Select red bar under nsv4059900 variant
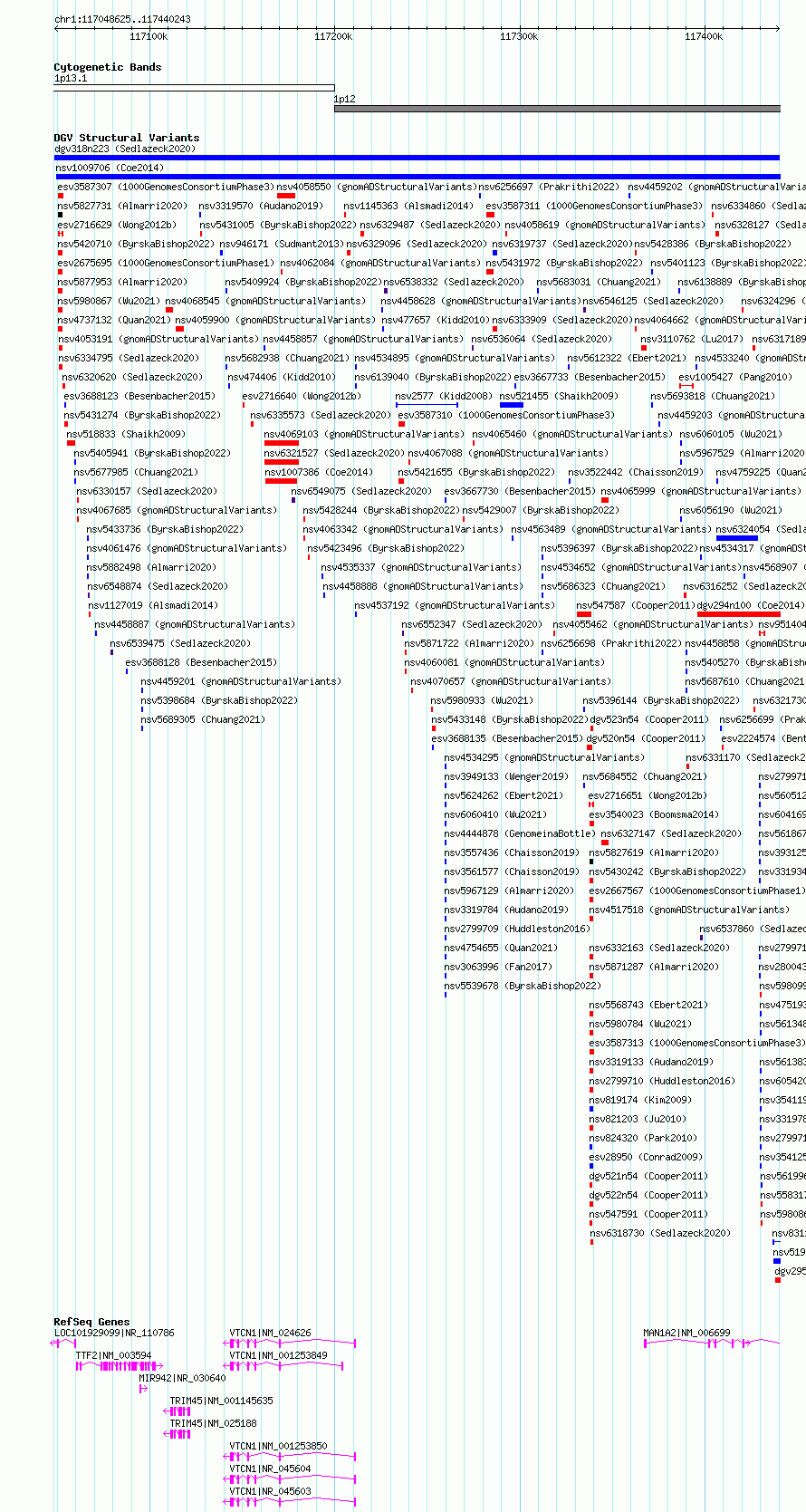806x1512 pixels. (x=179, y=329)
